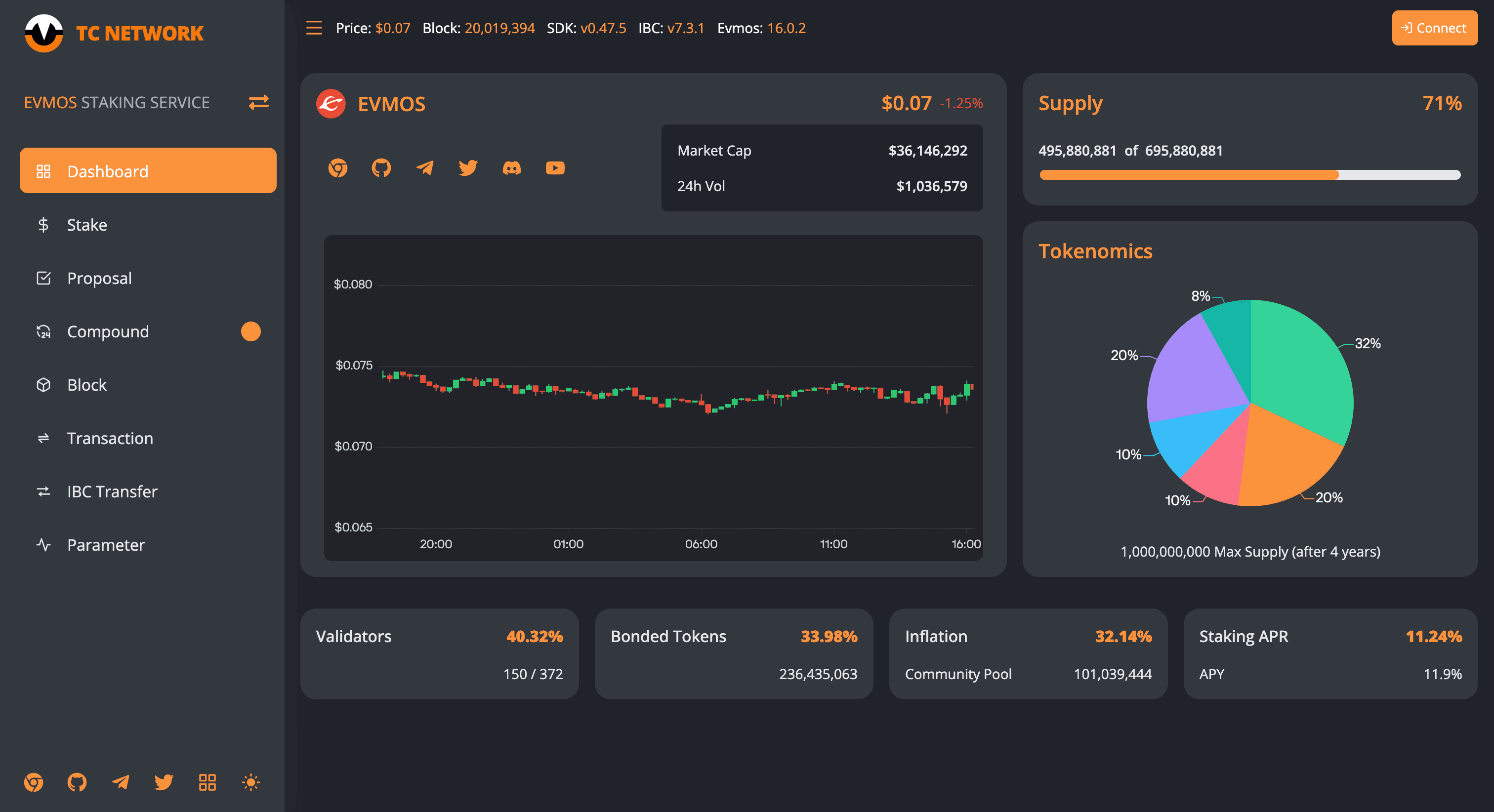This screenshot has width=1494, height=812.
Task: Open the Proposal menu item
Action: point(148,278)
